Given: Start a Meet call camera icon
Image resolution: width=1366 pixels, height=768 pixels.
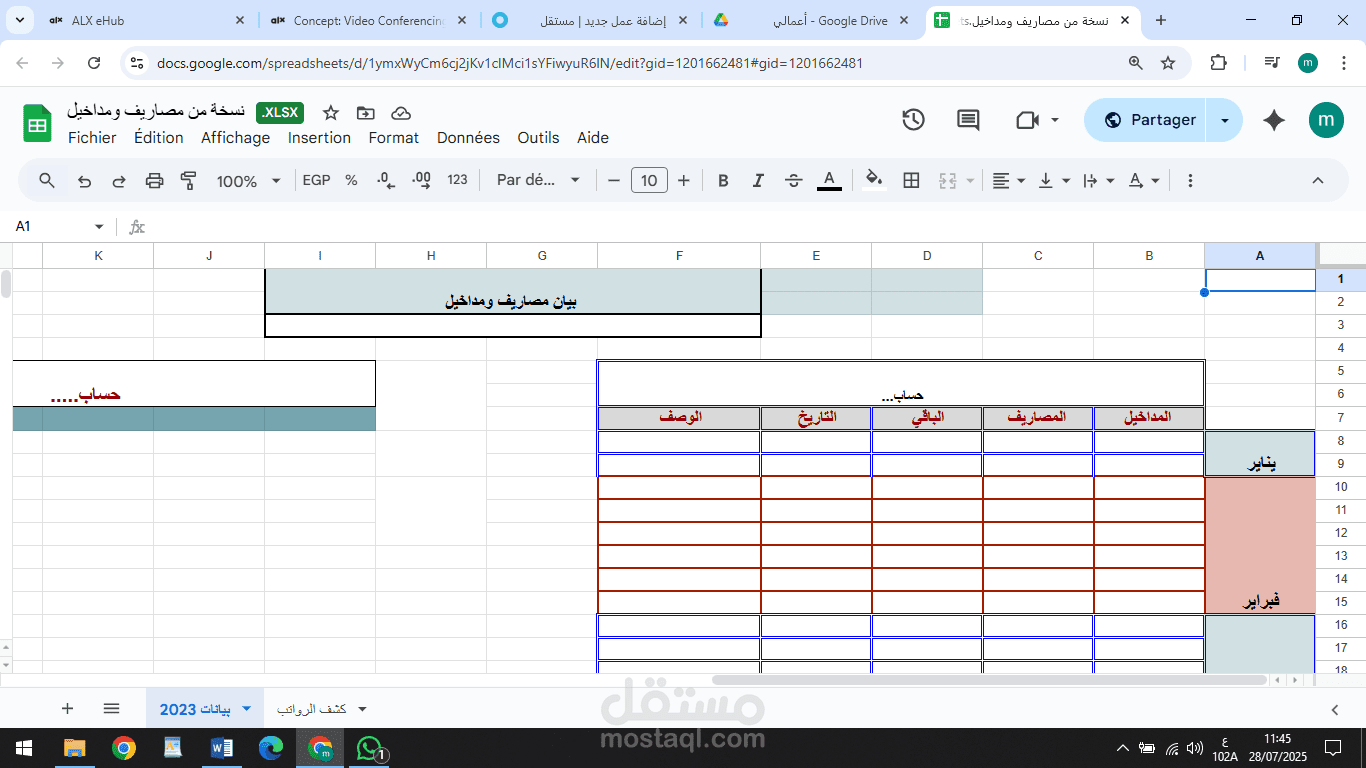Looking at the screenshot, I should click(1028, 120).
